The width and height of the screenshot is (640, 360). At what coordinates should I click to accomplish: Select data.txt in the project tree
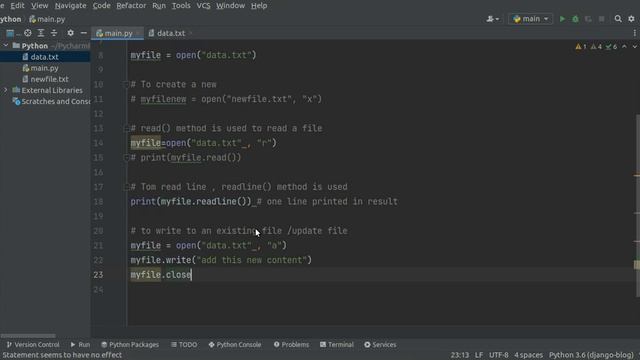[44, 57]
